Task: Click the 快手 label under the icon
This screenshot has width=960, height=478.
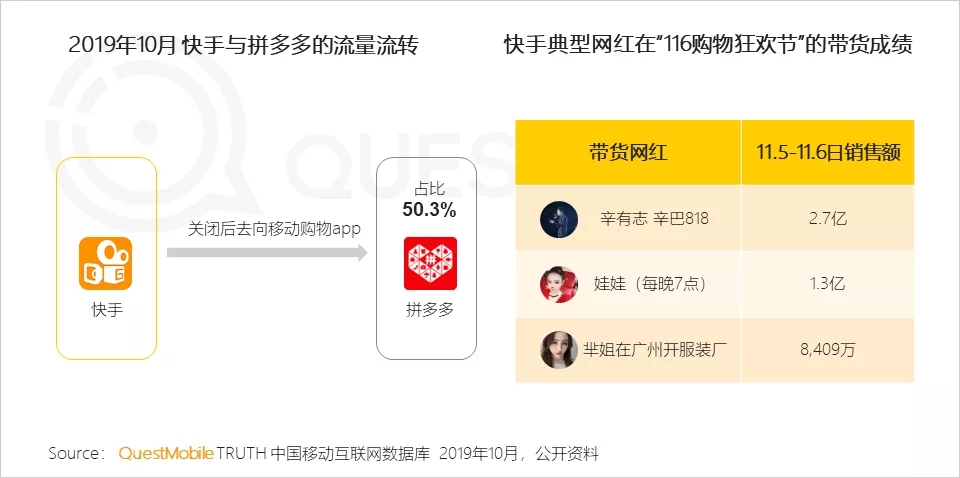Action: 107,310
